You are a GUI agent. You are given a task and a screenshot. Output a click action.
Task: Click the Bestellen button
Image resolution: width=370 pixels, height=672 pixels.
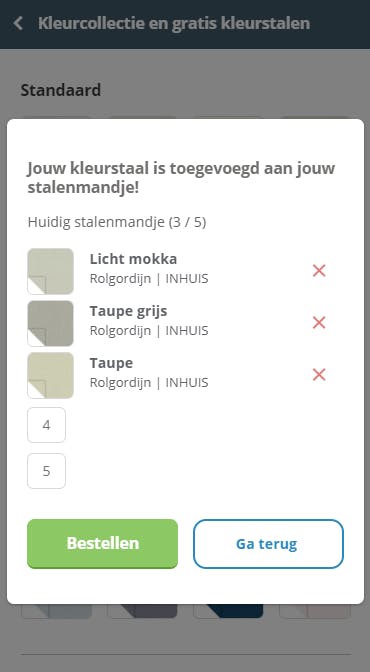coord(102,543)
